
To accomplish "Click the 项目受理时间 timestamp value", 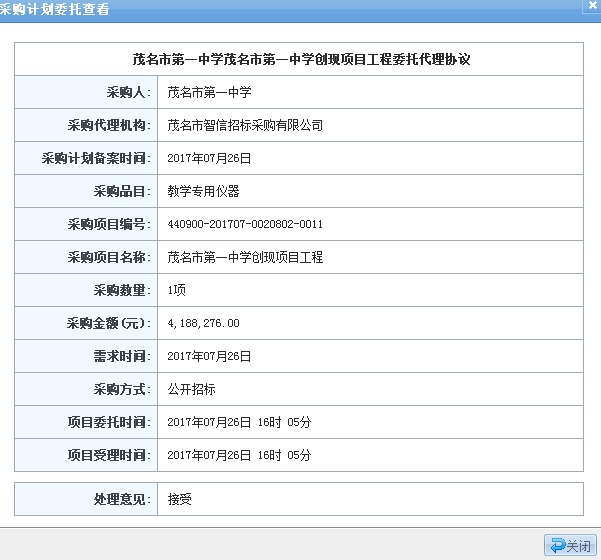I will 239,455.
